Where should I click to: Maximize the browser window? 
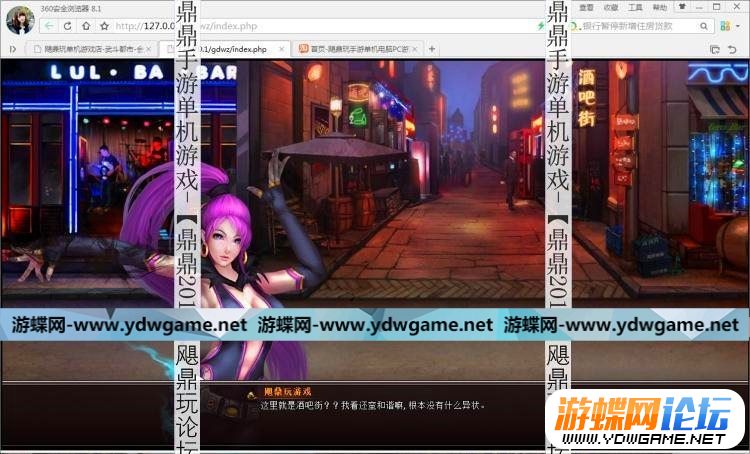717,7
